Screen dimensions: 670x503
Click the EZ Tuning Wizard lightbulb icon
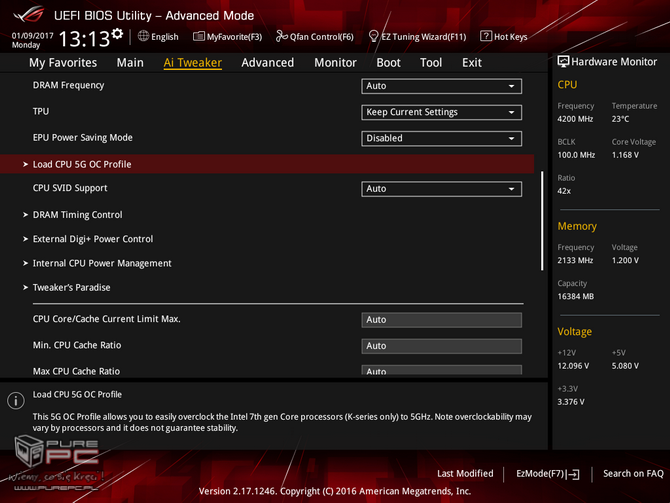tap(373, 36)
